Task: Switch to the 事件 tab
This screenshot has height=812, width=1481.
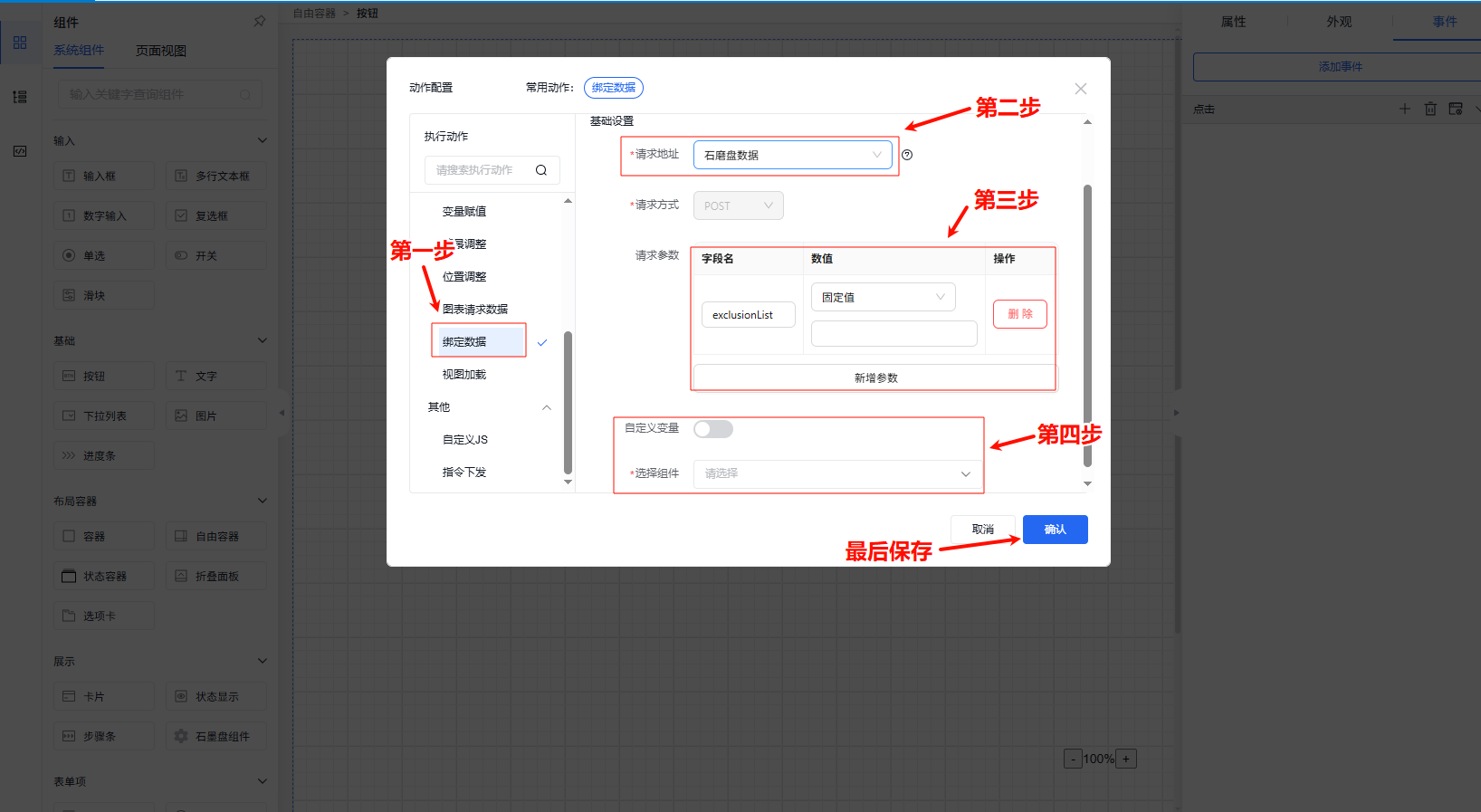Action: tap(1445, 22)
